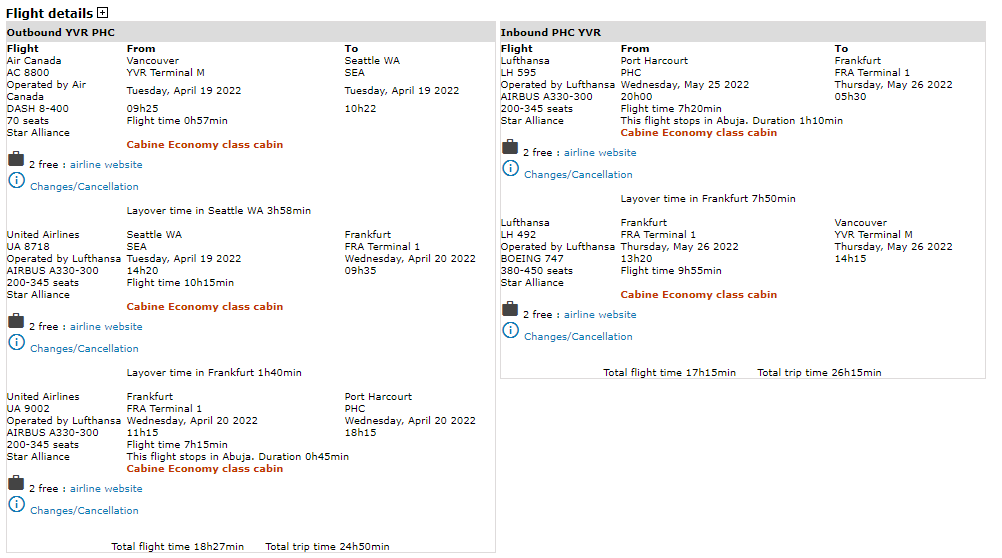This screenshot has height=558, width=1002.
Task: Click baggage icon for Air Canada AC 8800
Action: pyautogui.click(x=16, y=159)
